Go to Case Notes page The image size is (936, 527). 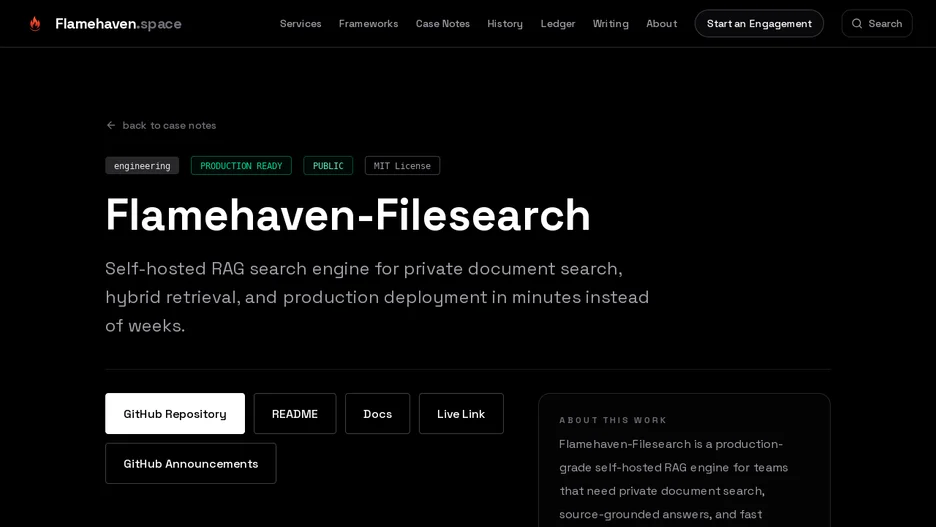(442, 24)
